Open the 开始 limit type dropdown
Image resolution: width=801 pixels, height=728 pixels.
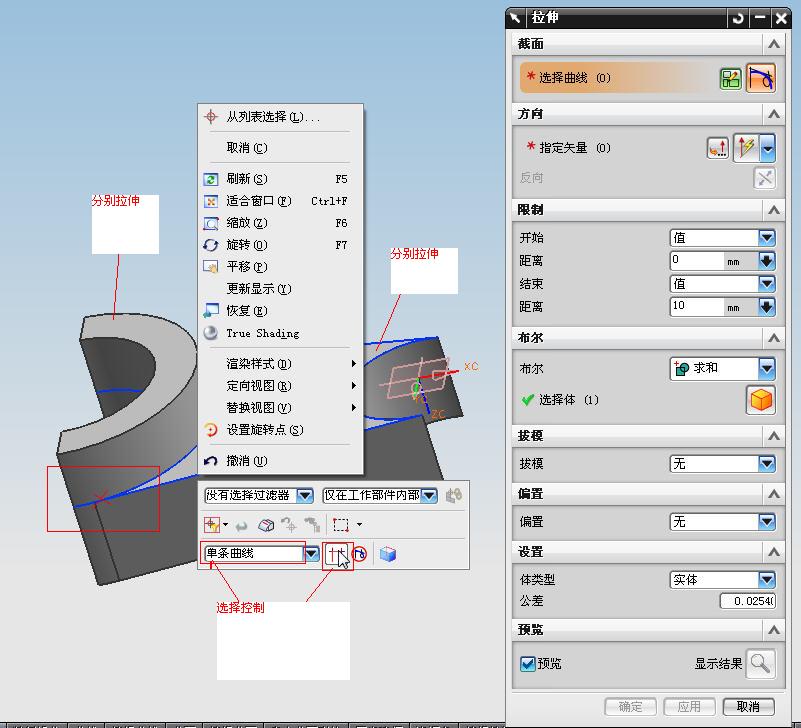tap(767, 238)
